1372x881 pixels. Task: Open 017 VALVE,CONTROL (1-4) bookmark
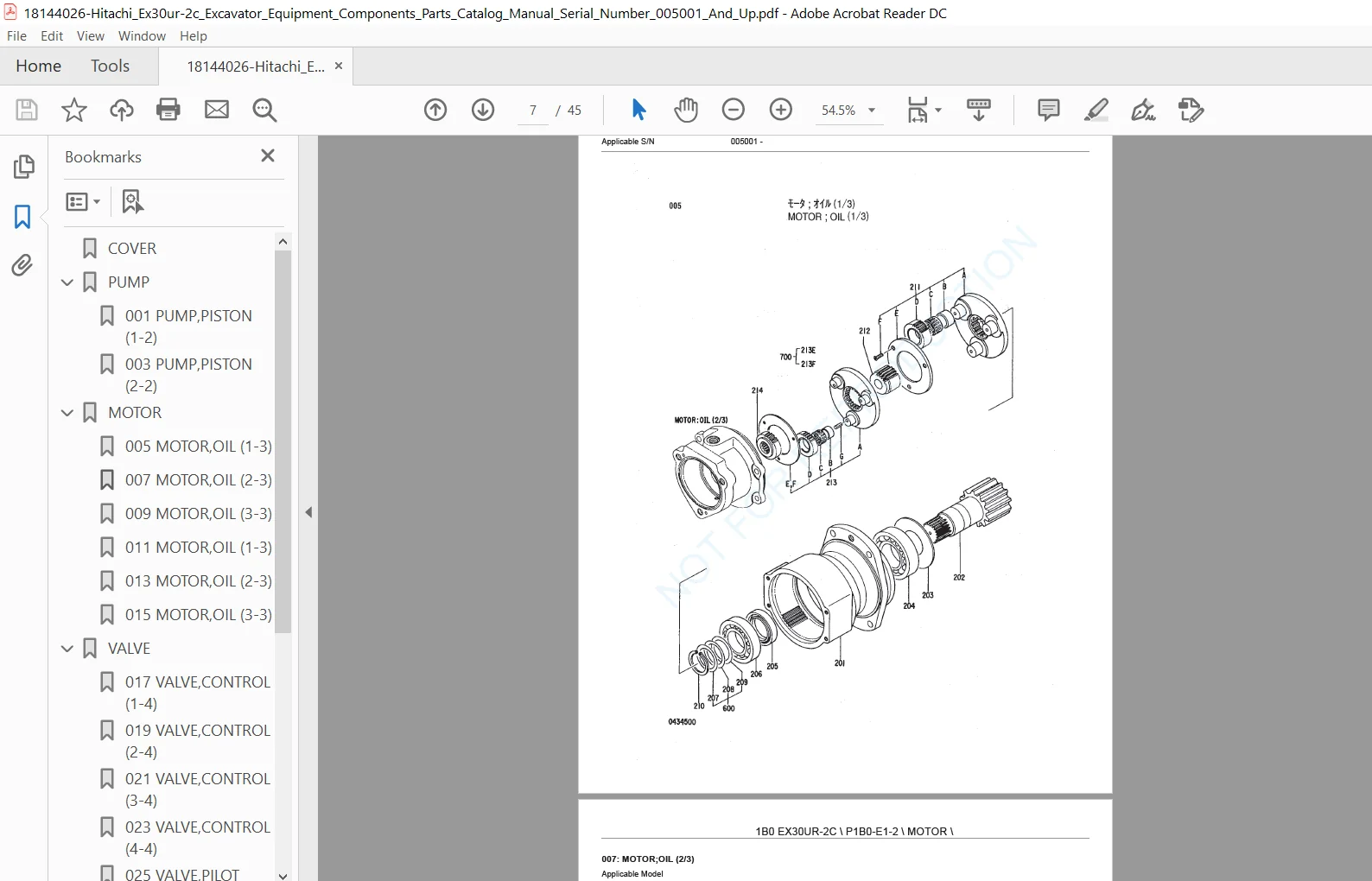coord(198,693)
